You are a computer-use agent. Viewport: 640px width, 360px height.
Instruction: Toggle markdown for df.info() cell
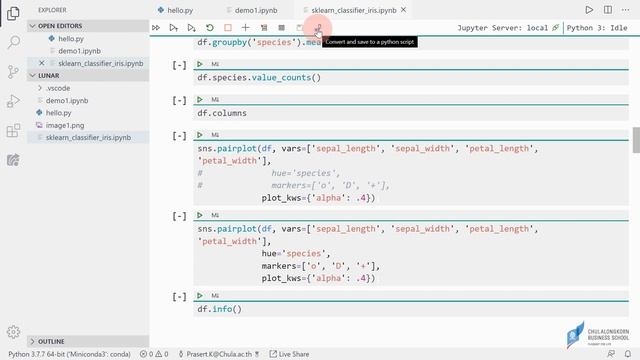tap(215, 296)
